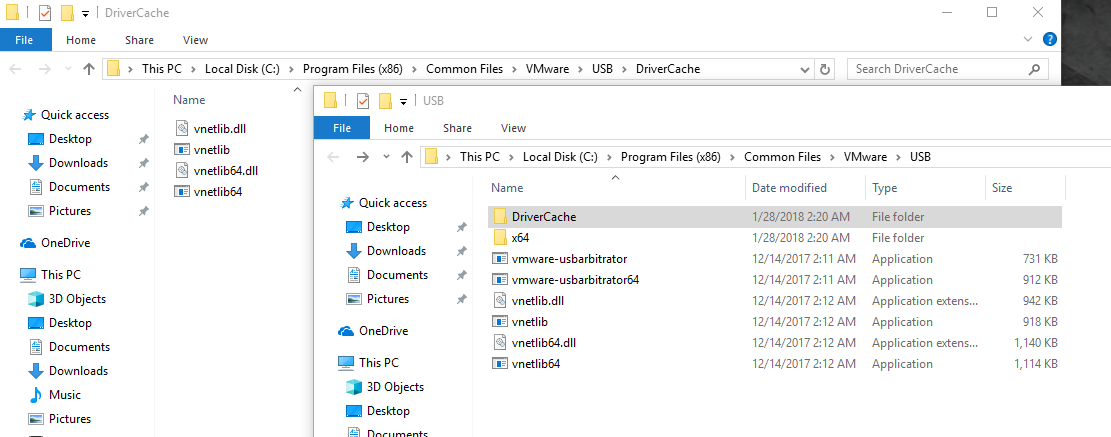Click Common Files breadcrumb in USB window
Viewport: 1111px width, 437px height.
pyautogui.click(x=782, y=157)
